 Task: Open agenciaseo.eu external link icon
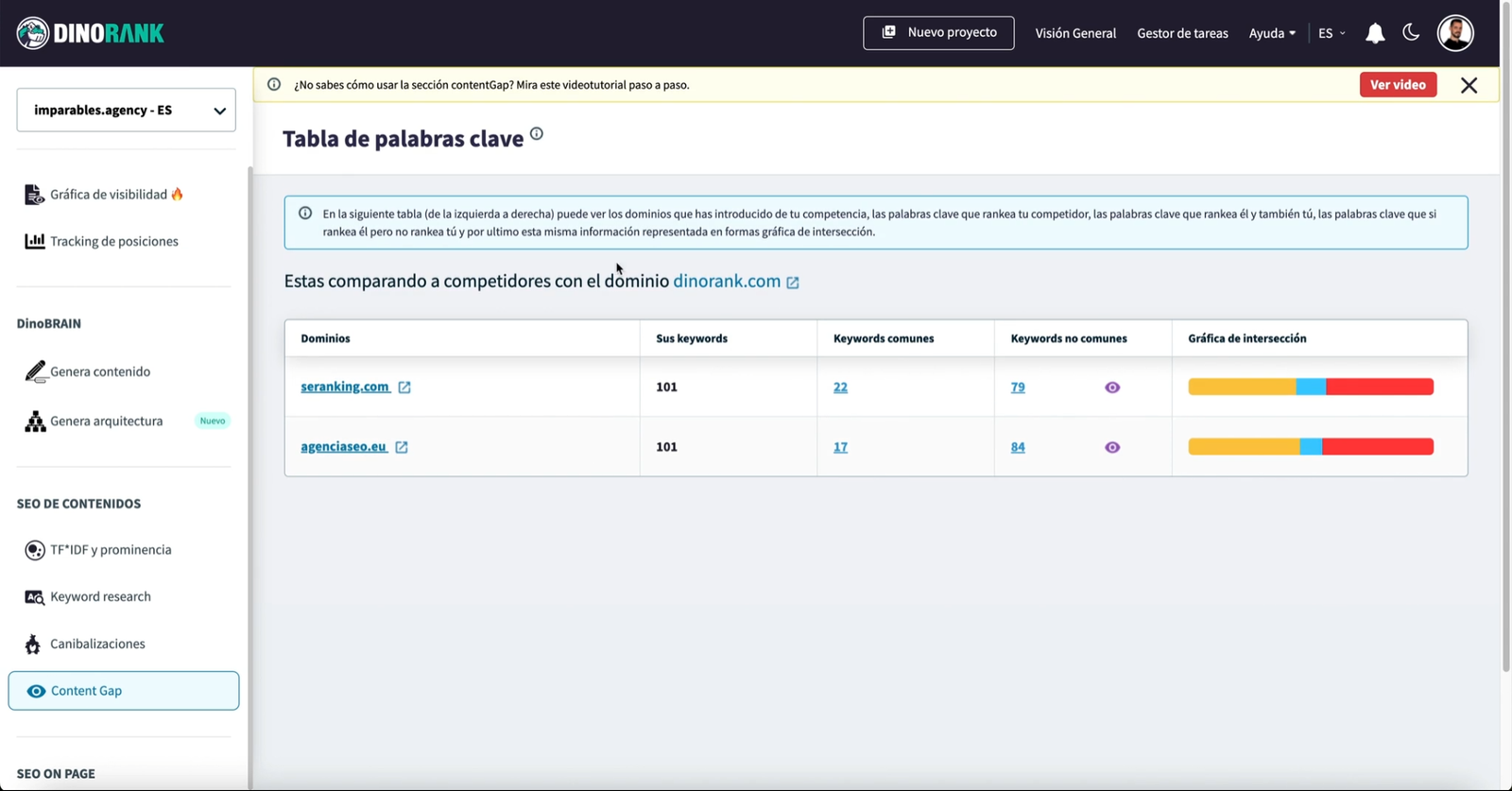402,447
